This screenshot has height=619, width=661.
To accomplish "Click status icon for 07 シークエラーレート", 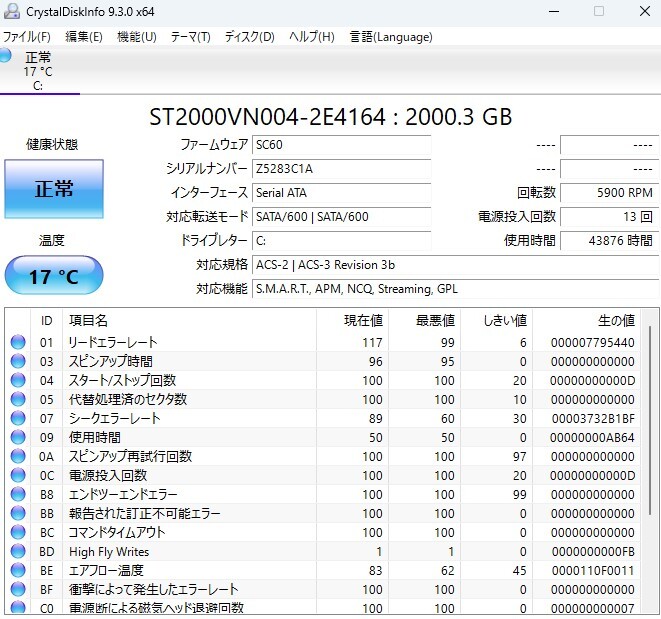I will point(18,418).
